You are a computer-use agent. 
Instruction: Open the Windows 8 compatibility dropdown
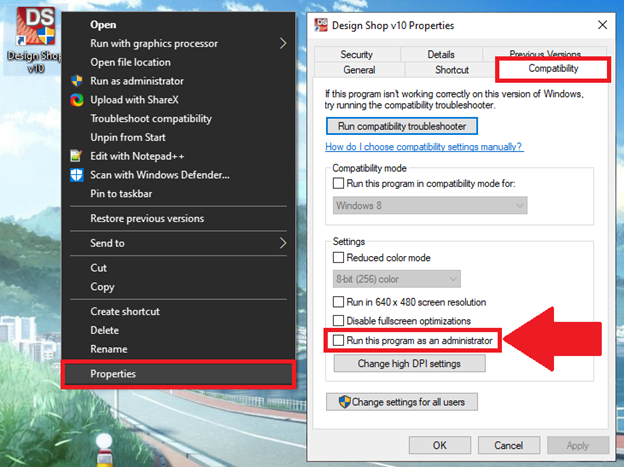430,205
